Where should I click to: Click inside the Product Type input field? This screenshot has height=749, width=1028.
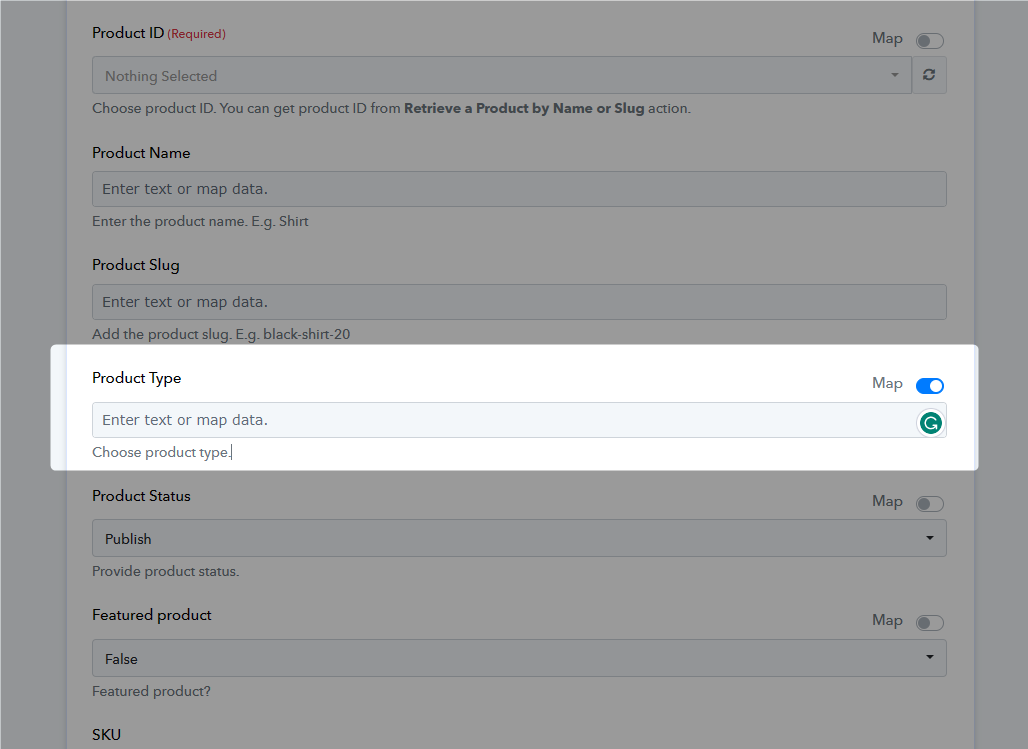pyautogui.click(x=504, y=420)
